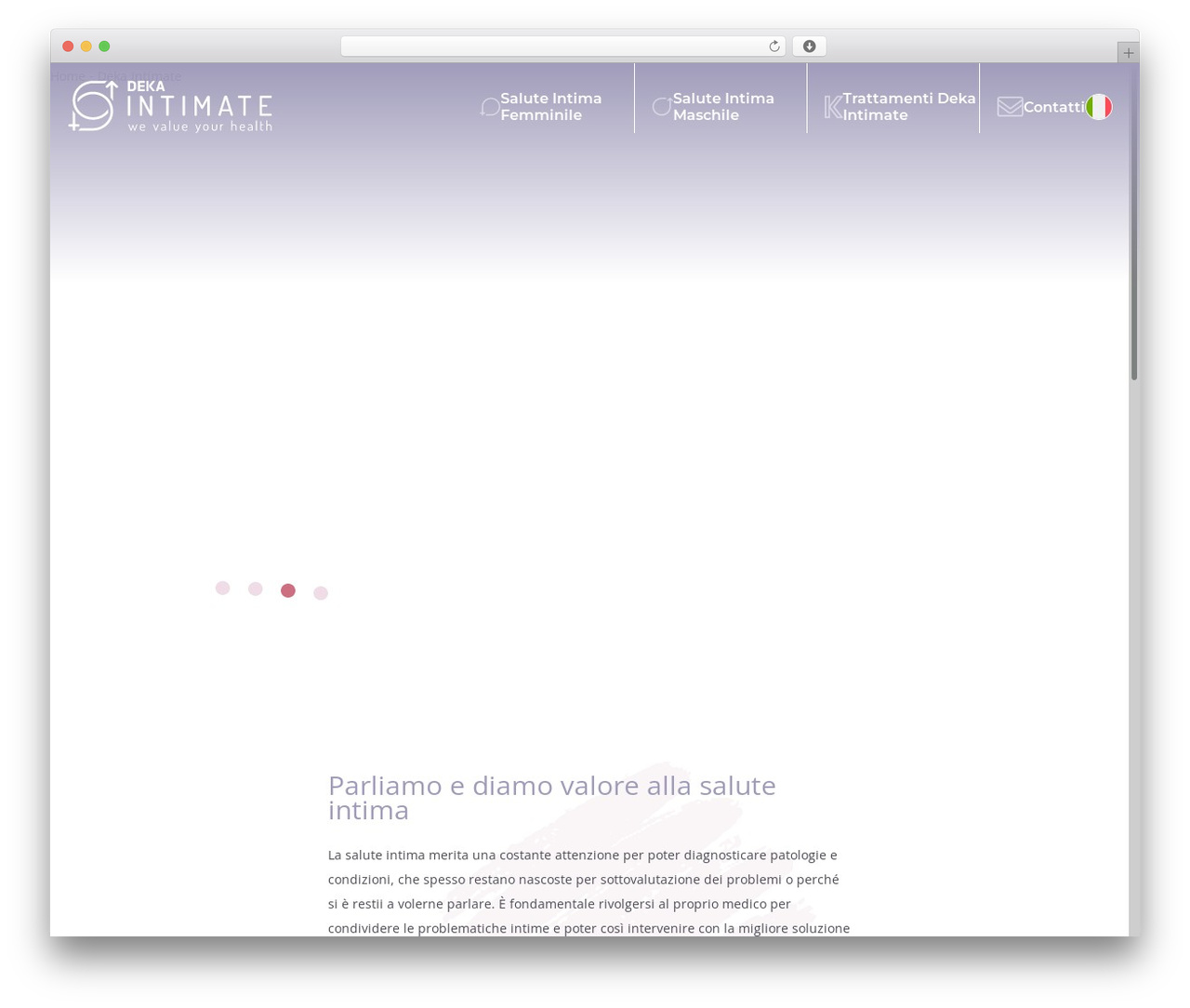Add a new browser tab with the plus button

click(x=1128, y=53)
